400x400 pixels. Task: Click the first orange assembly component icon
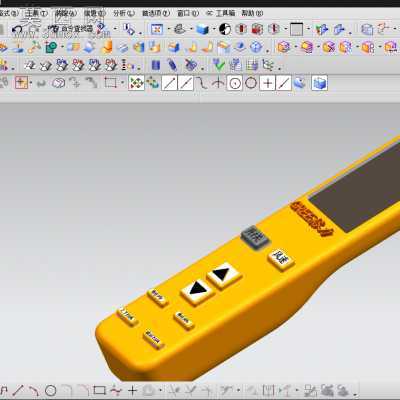point(283,47)
